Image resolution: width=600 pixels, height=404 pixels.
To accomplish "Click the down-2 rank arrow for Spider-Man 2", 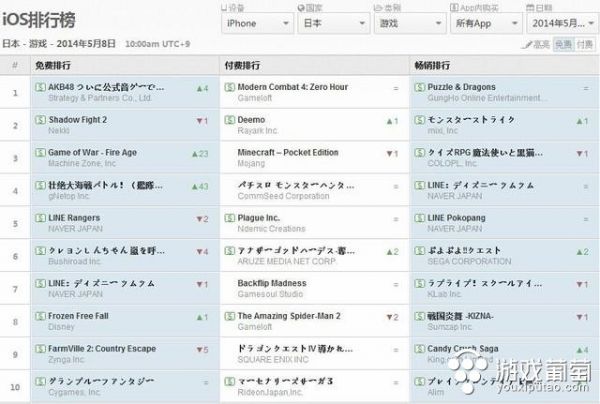I will pos(392,318).
